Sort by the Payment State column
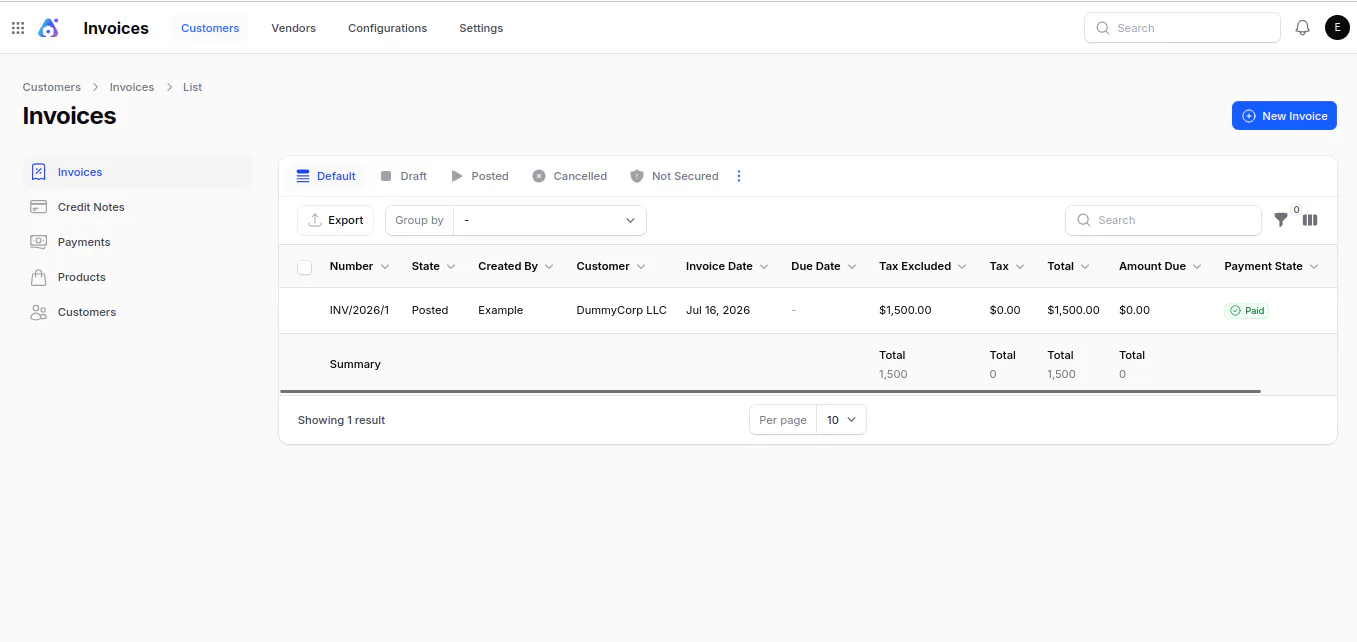Screen dimensions: 1357x642 pos(1271,266)
